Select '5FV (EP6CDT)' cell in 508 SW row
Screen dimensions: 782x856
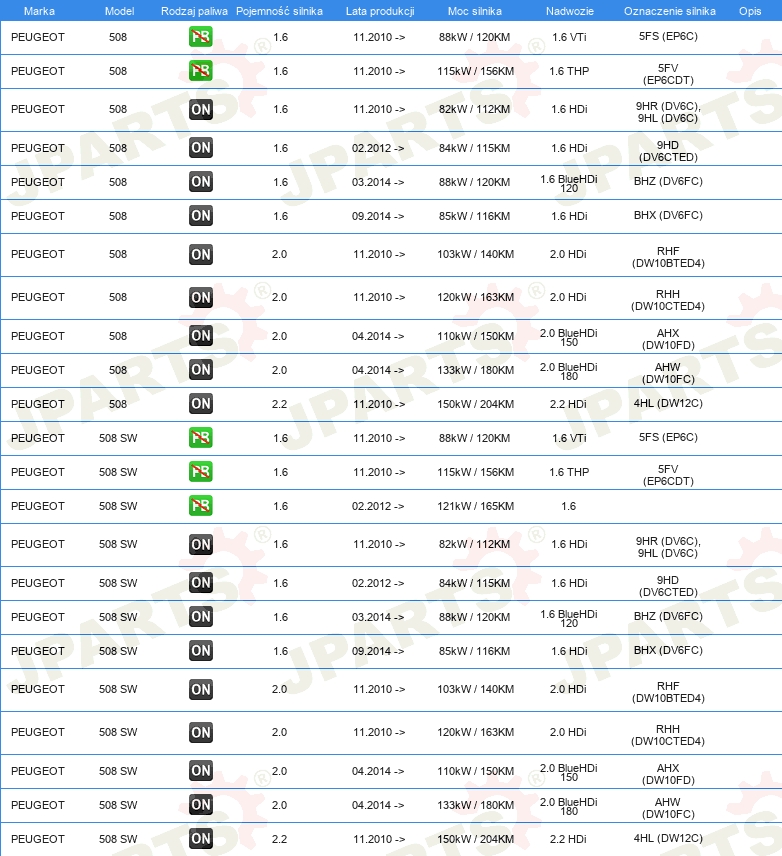click(668, 475)
